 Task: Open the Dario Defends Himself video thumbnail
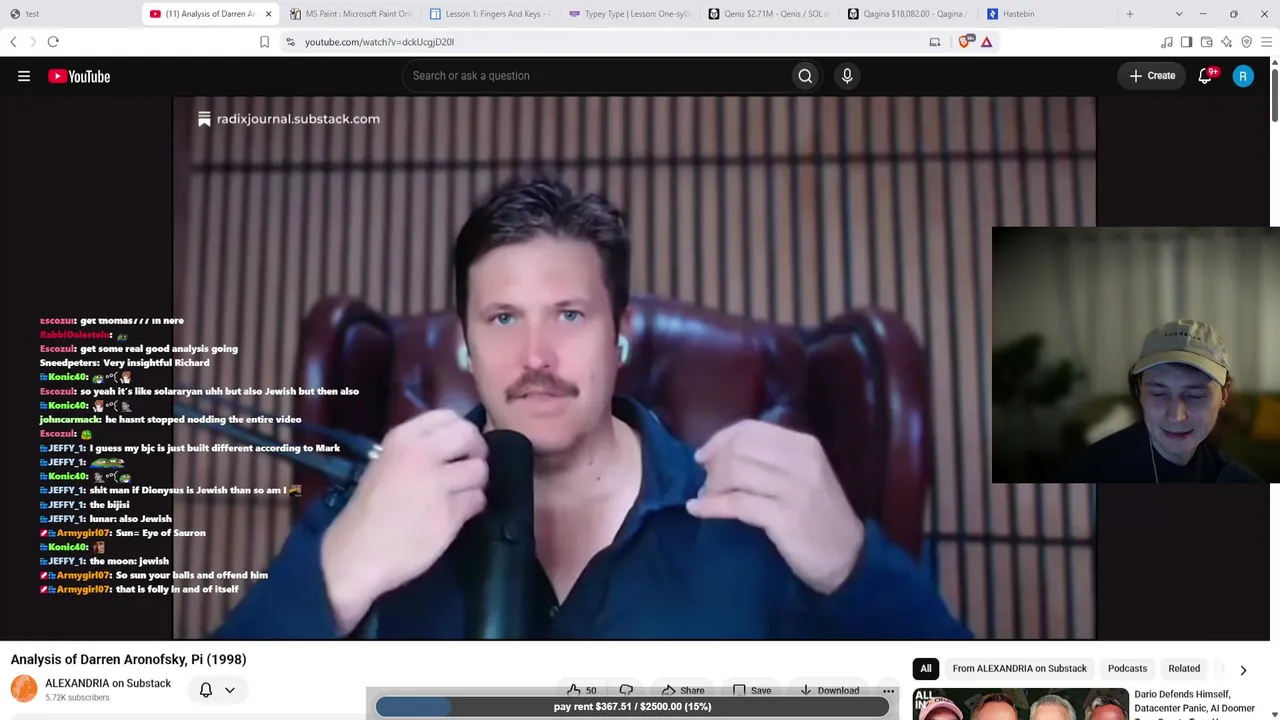point(1020,704)
